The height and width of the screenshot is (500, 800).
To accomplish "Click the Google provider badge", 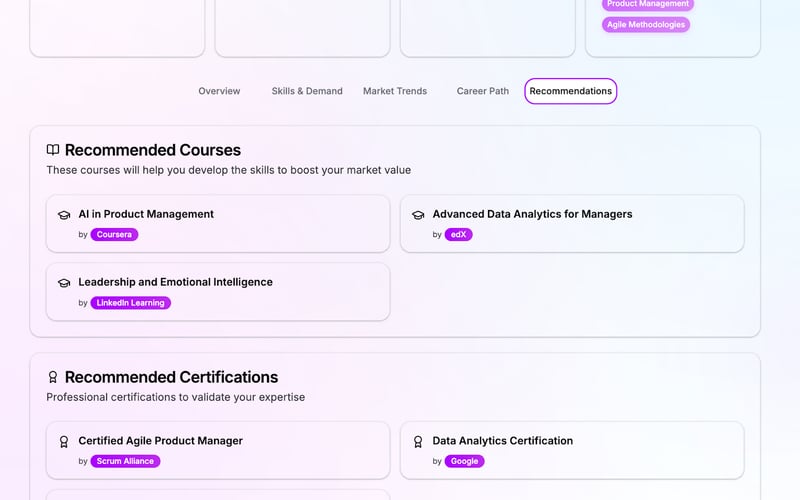I will point(464,461).
